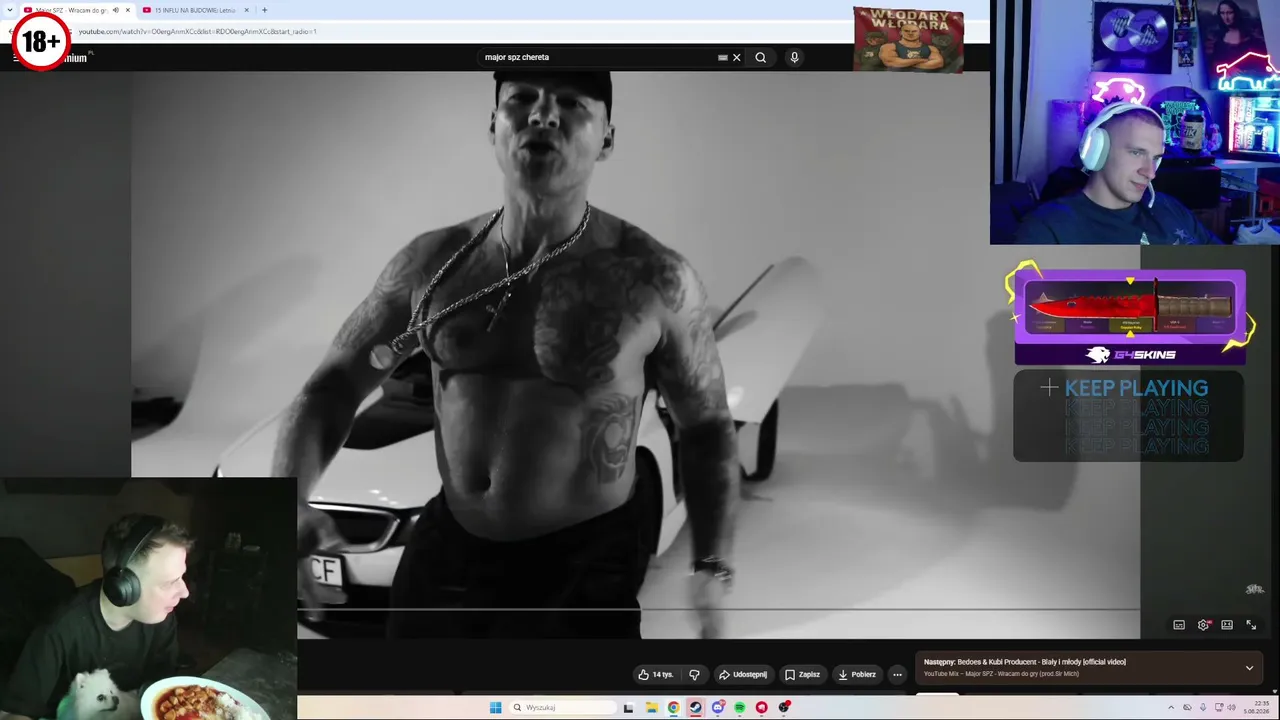Click the microphone icon in system tray

1203,708
